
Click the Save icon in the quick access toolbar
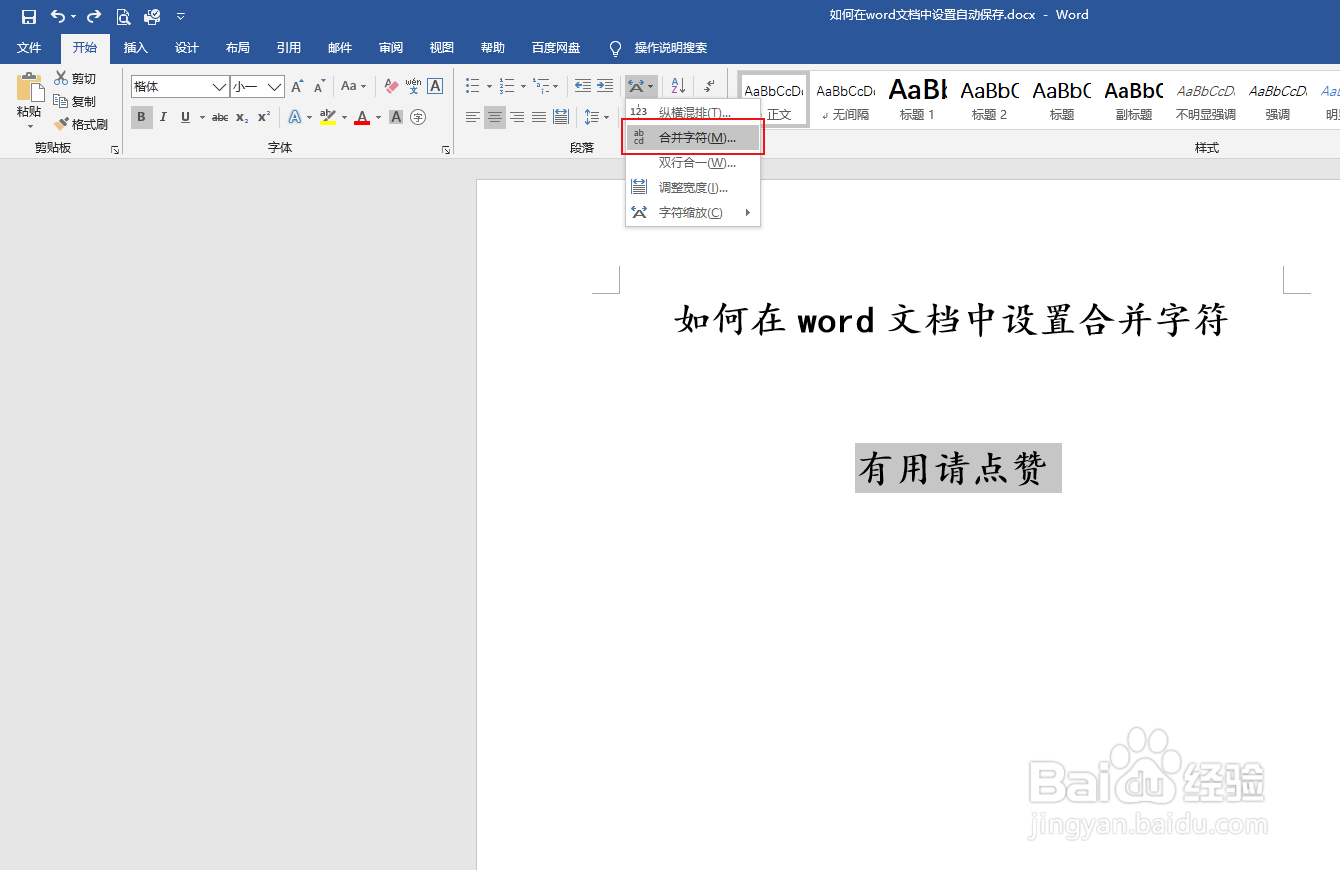[x=29, y=16]
